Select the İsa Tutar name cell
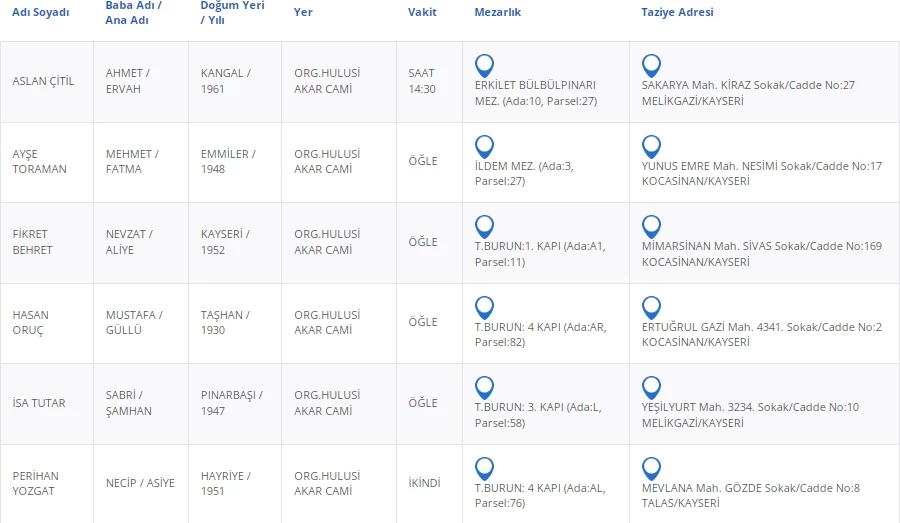Image resolution: width=900 pixels, height=523 pixels. (x=39, y=403)
